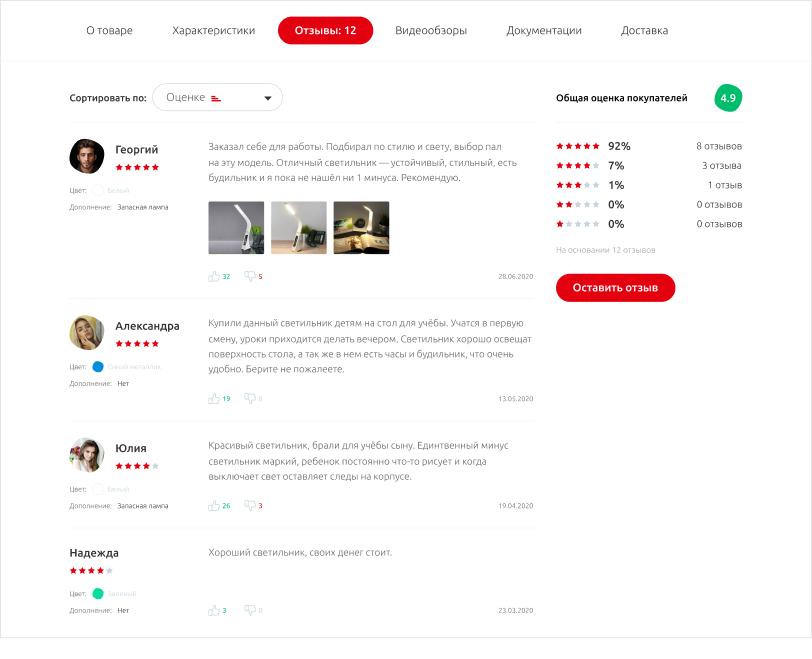Open the Оценке sort dropdown

217,97
